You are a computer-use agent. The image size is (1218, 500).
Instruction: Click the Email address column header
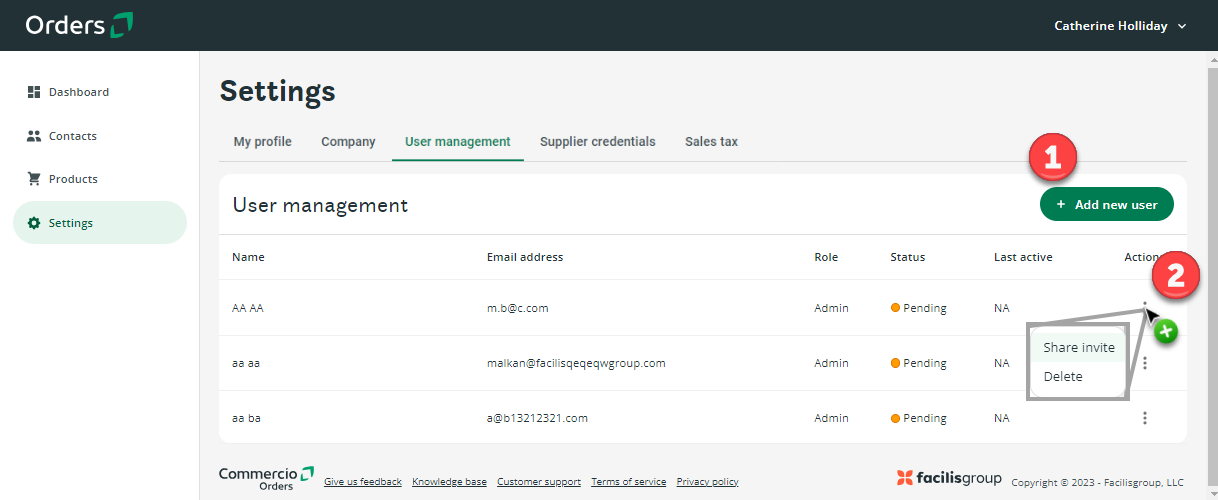click(525, 257)
